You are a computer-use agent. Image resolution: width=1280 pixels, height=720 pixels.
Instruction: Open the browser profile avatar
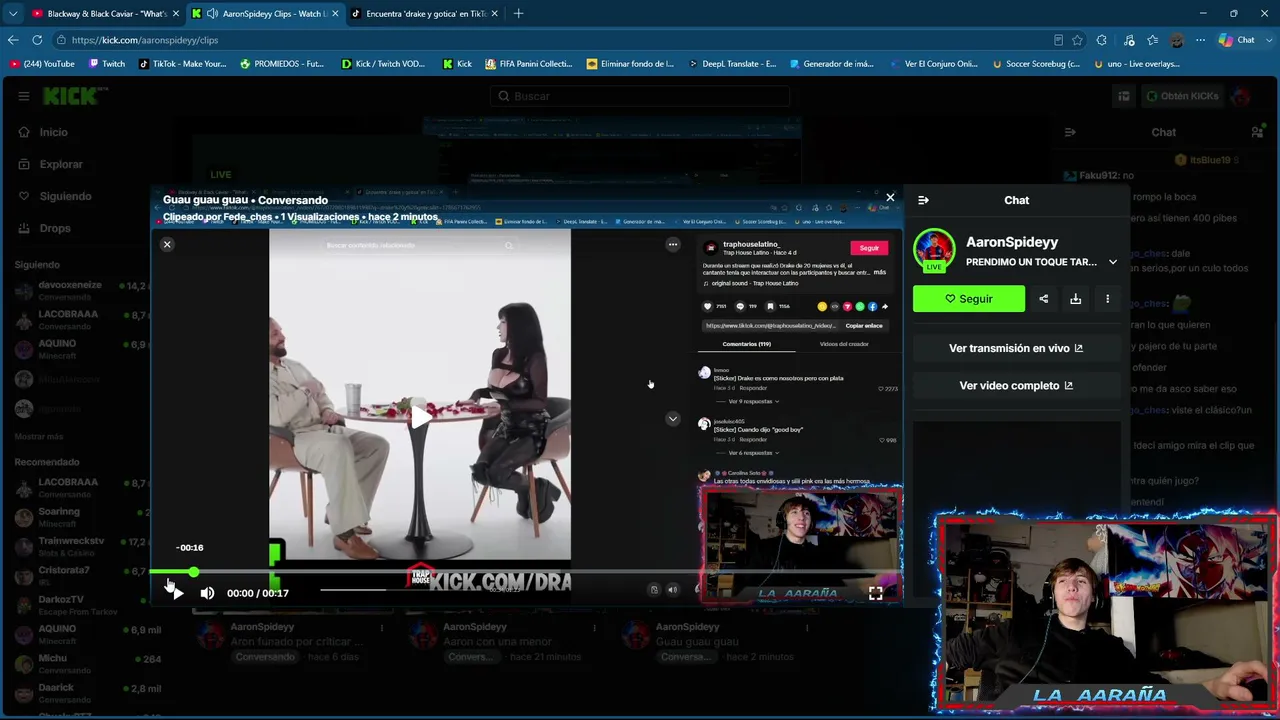pyautogui.click(x=1176, y=40)
